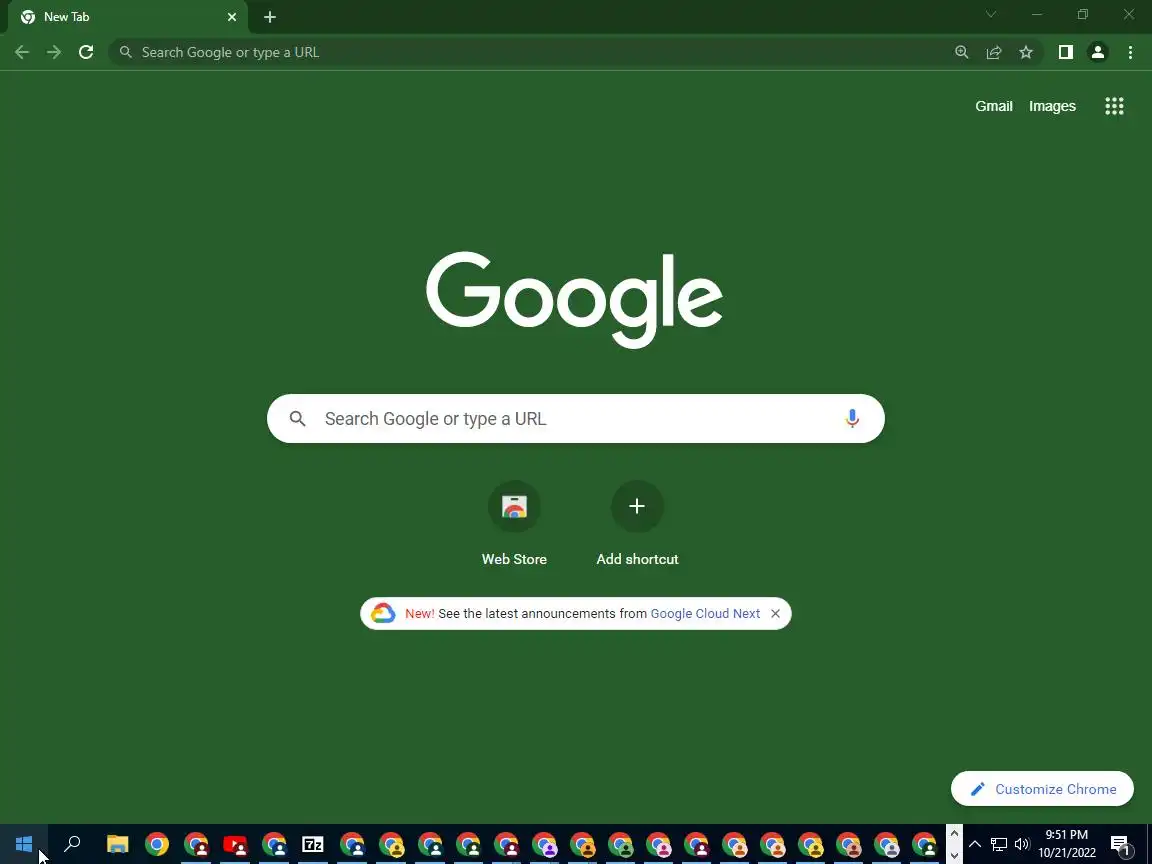Viewport: 1152px width, 864px height.
Task: Open the Web Store shortcut
Action: (x=514, y=525)
